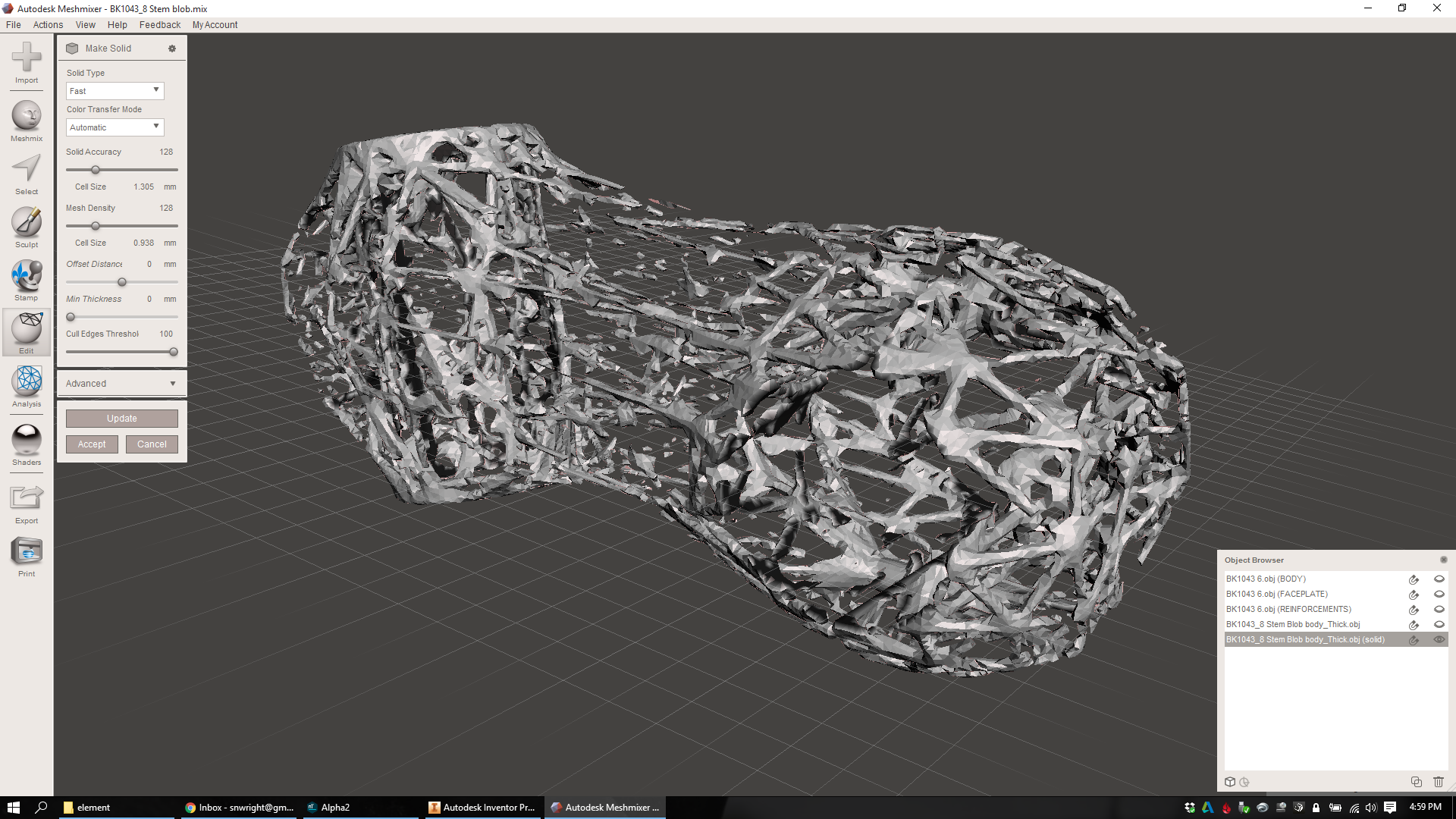The height and width of the screenshot is (819, 1456).
Task: Open the element folder taskbar button
Action: (x=117, y=808)
